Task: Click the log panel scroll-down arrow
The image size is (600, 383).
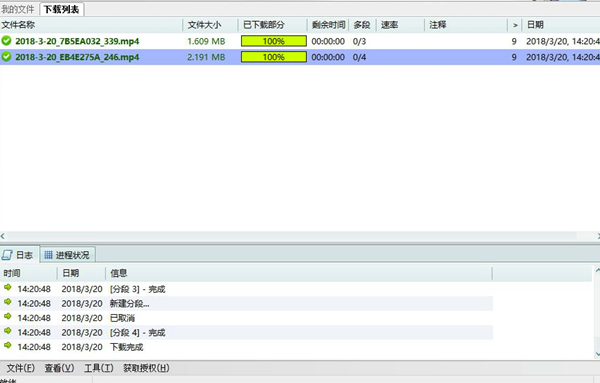Action: 597,354
